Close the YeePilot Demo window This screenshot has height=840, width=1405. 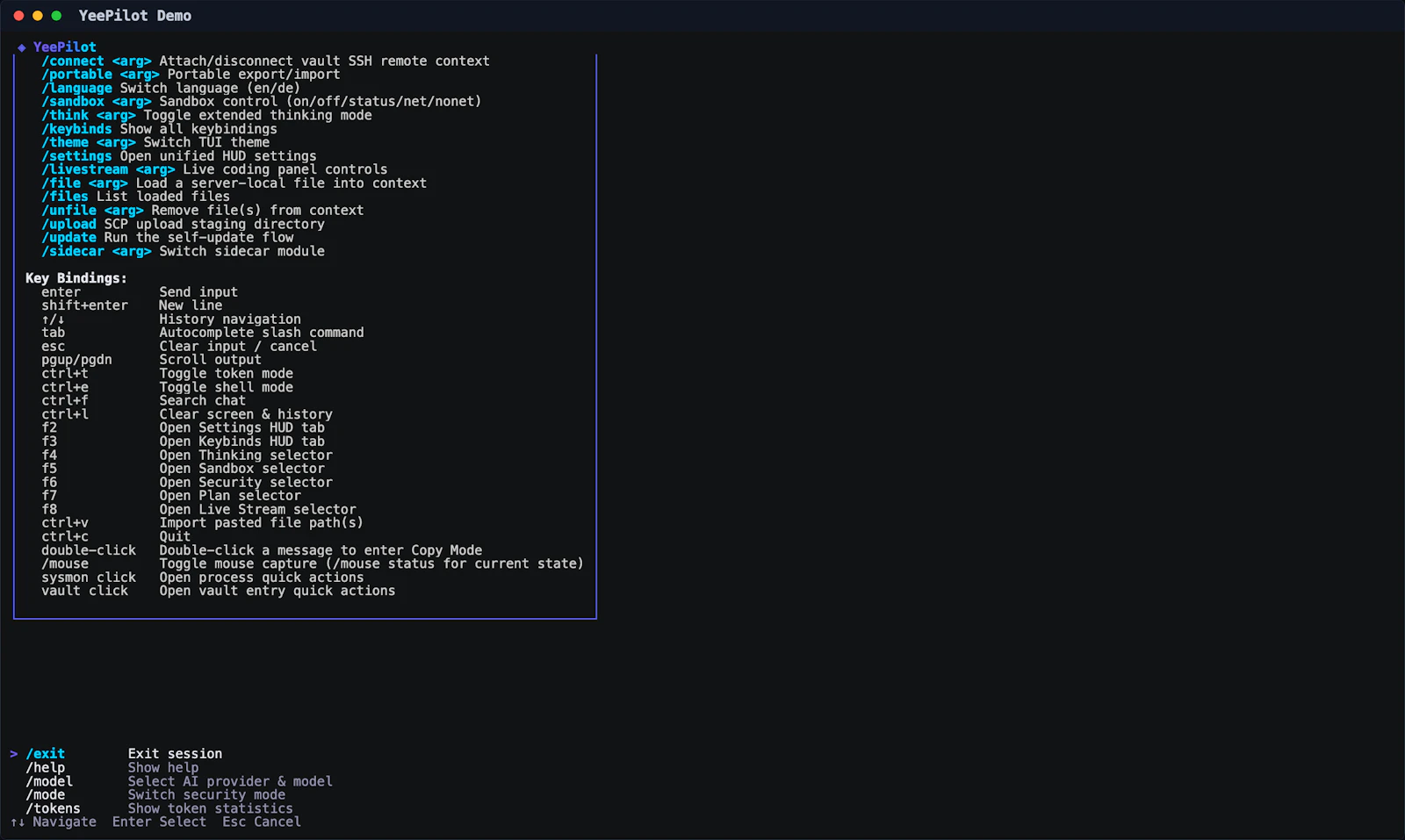coord(18,16)
